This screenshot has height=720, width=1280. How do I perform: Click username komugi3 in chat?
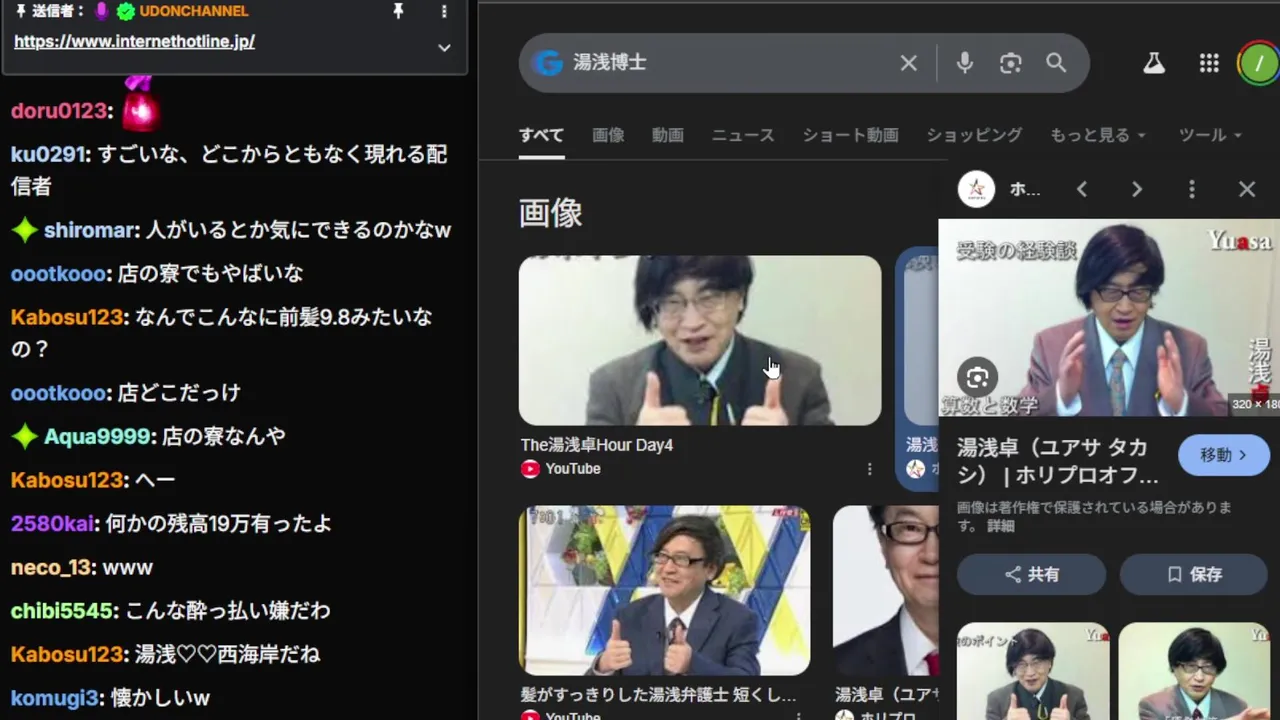[55, 698]
